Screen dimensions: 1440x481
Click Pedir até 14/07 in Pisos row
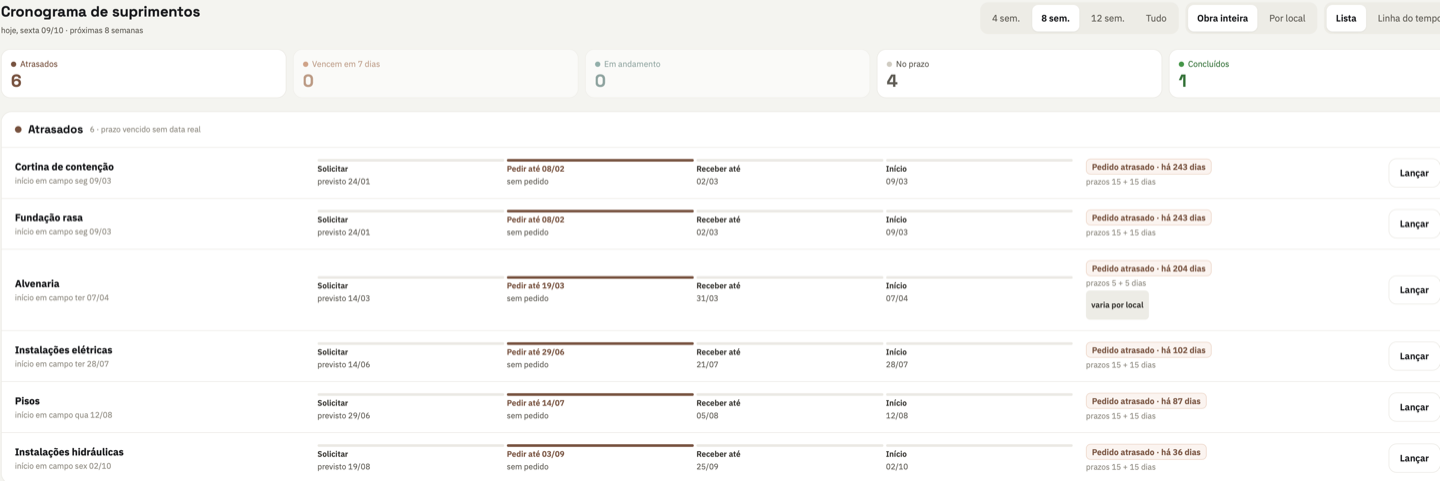(x=535, y=403)
